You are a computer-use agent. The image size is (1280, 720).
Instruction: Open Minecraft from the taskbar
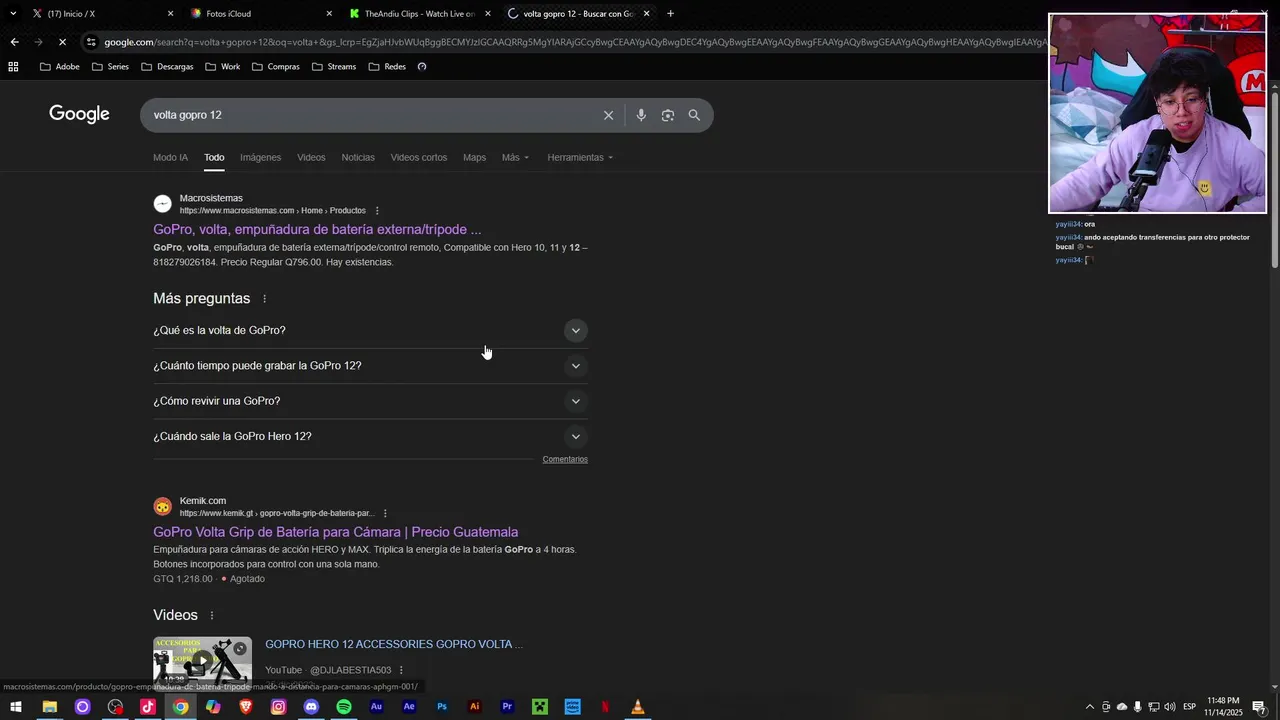tap(540, 707)
